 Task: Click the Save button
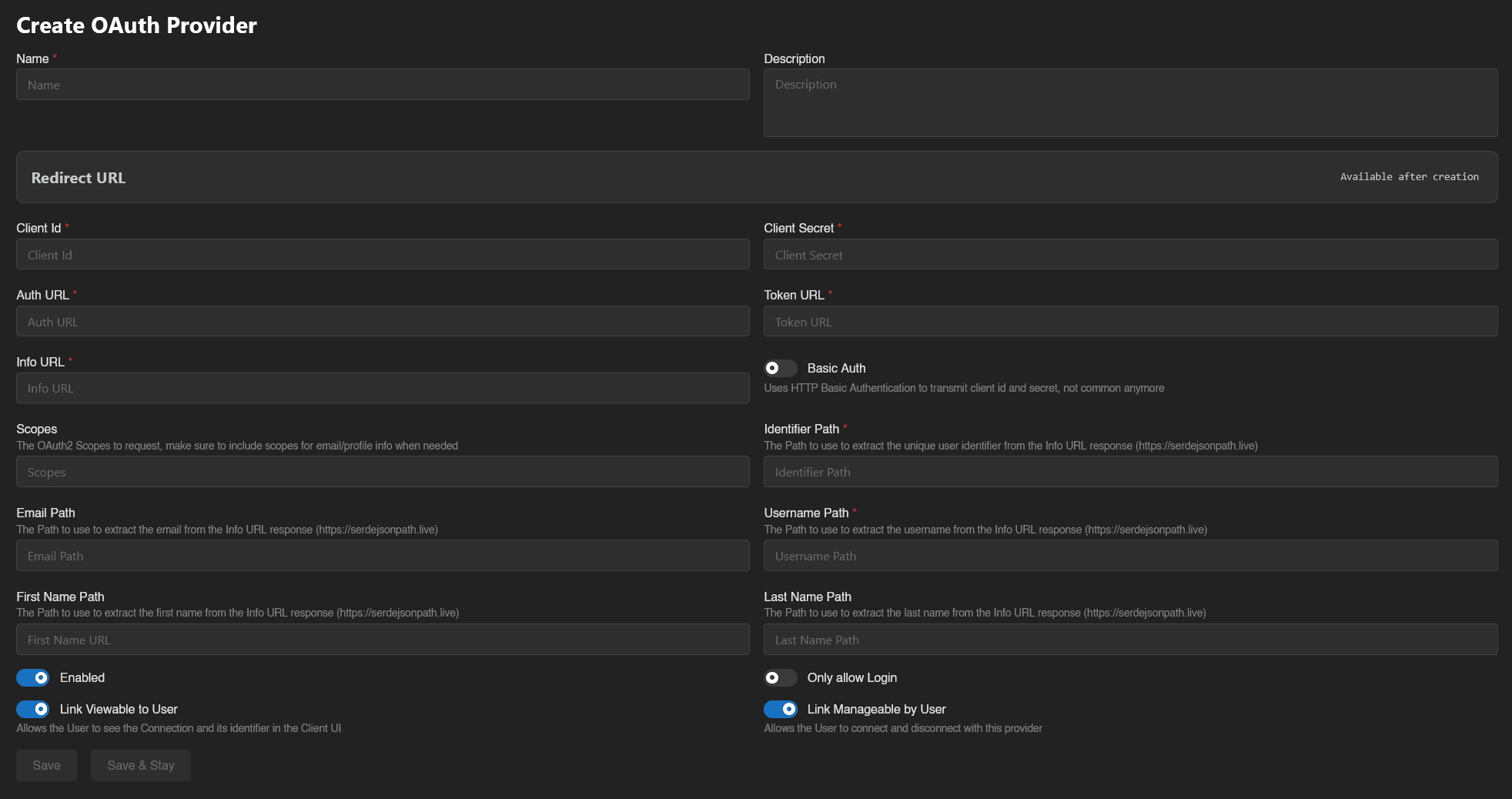pos(46,765)
